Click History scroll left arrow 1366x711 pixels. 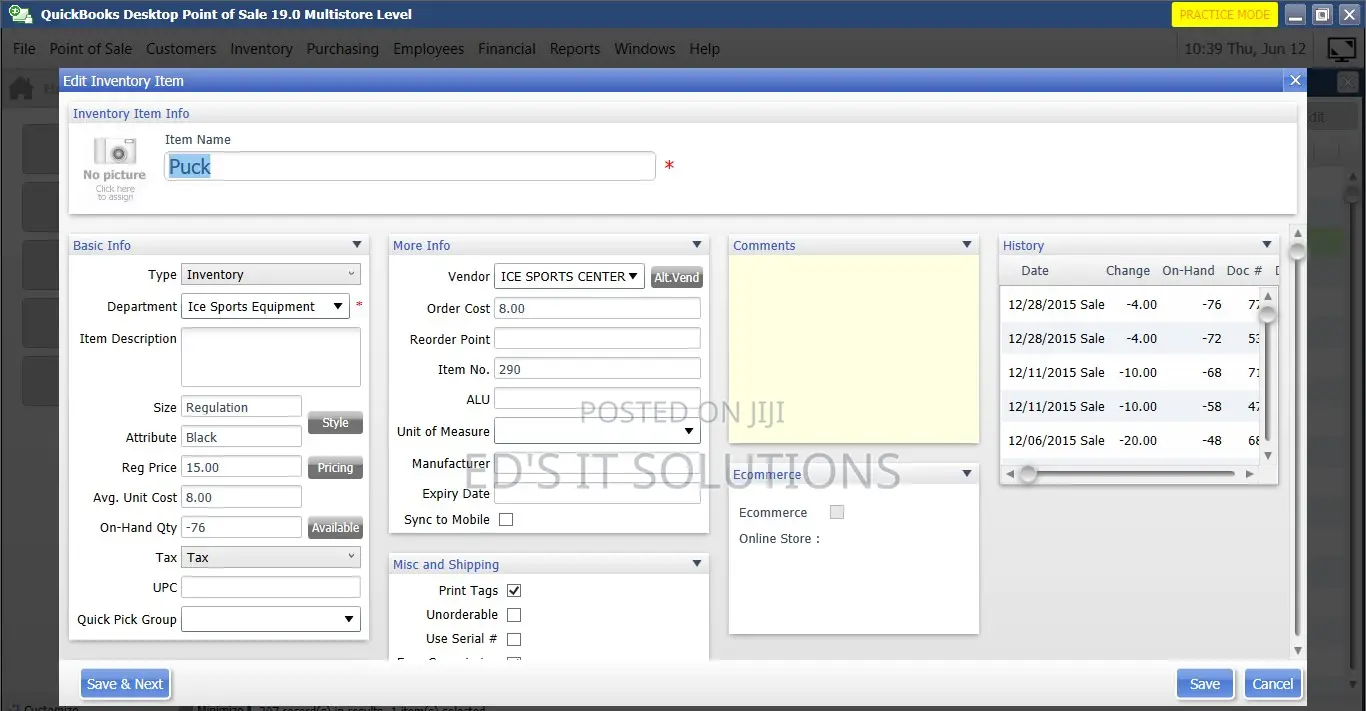[x=1009, y=474]
